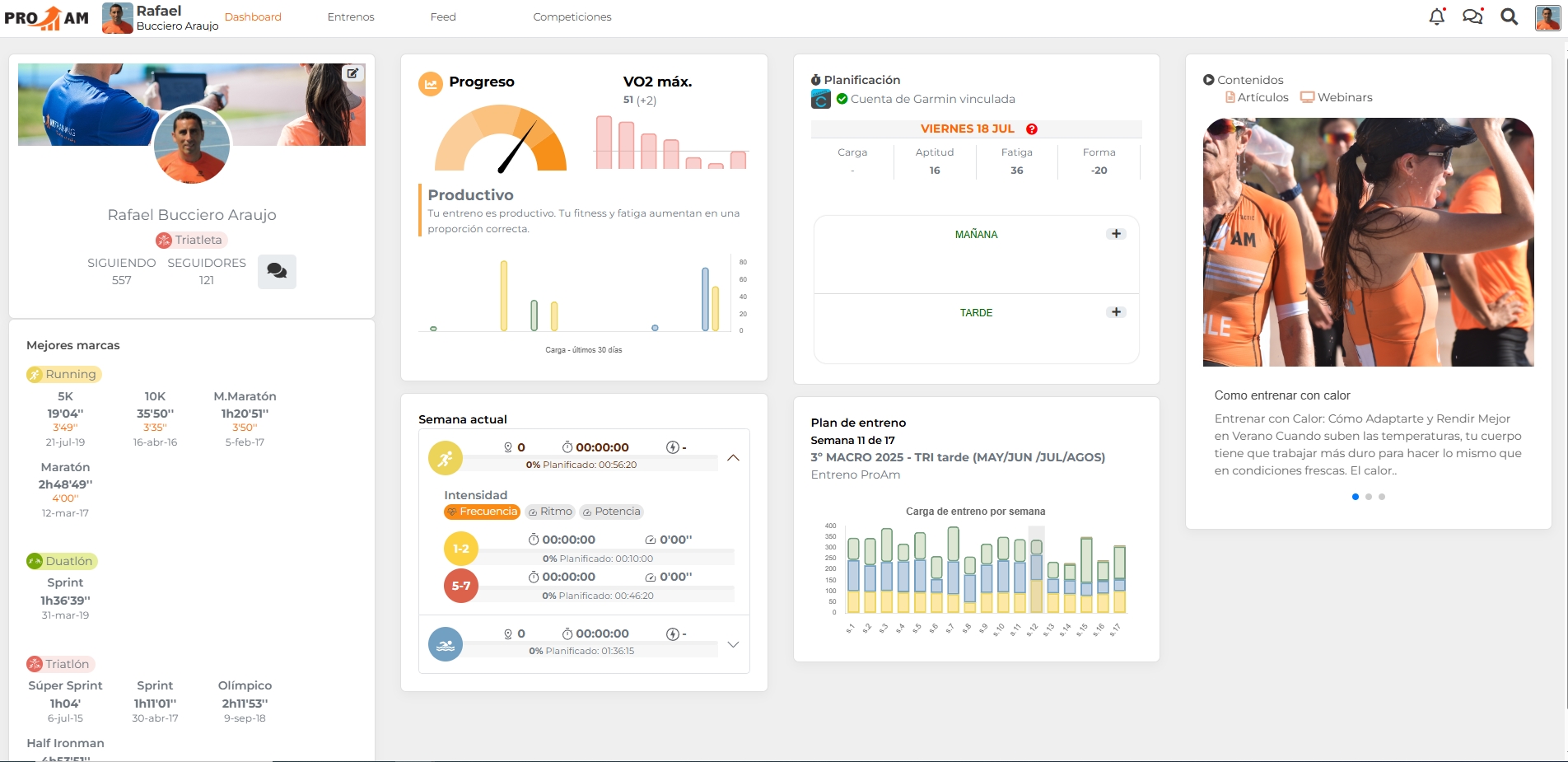Image resolution: width=1568 pixels, height=762 pixels.
Task: Click the help icon next to VIERNES 18 JUL
Action: click(x=1032, y=129)
